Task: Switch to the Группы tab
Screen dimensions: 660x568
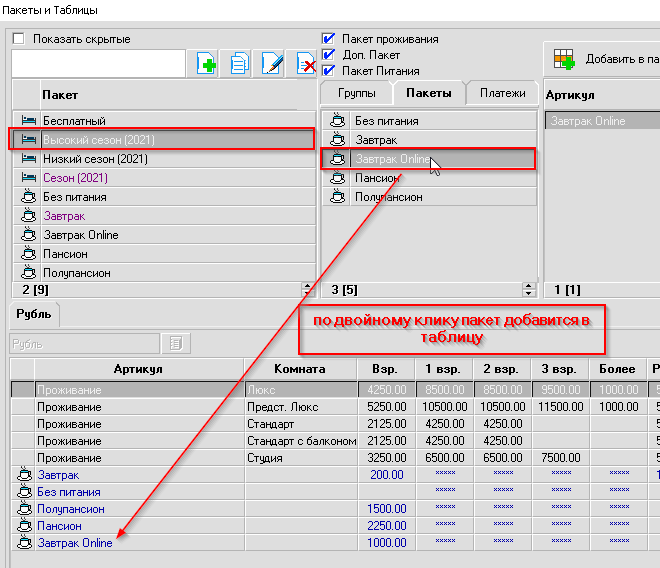Action: pyautogui.click(x=356, y=93)
